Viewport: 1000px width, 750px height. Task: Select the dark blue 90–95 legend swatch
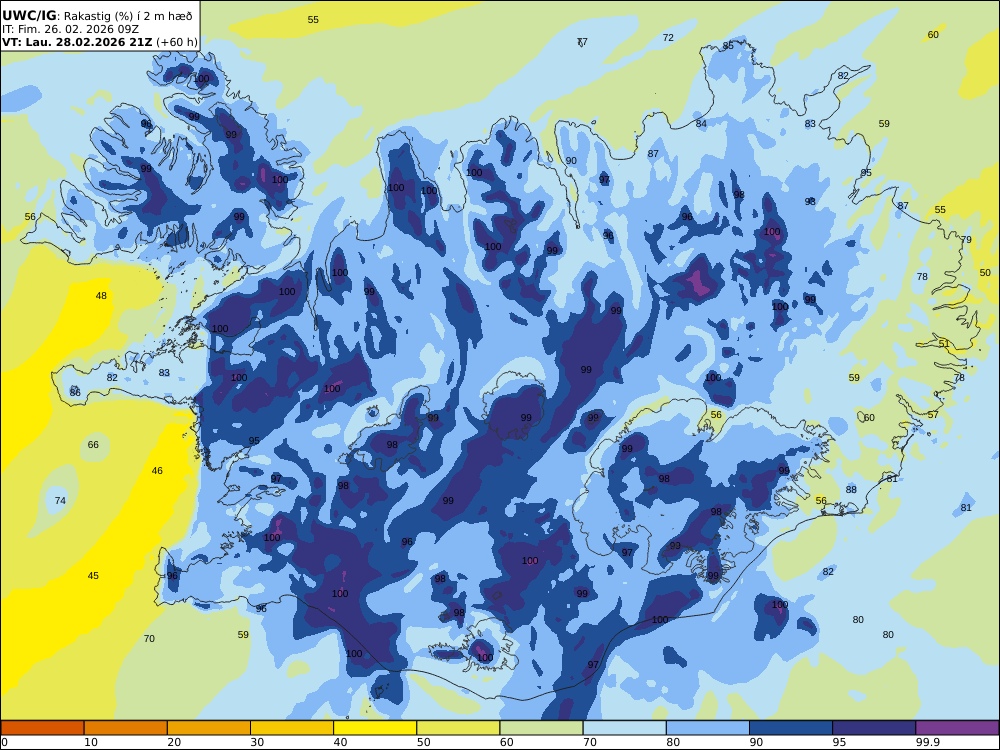pyautogui.click(x=791, y=728)
